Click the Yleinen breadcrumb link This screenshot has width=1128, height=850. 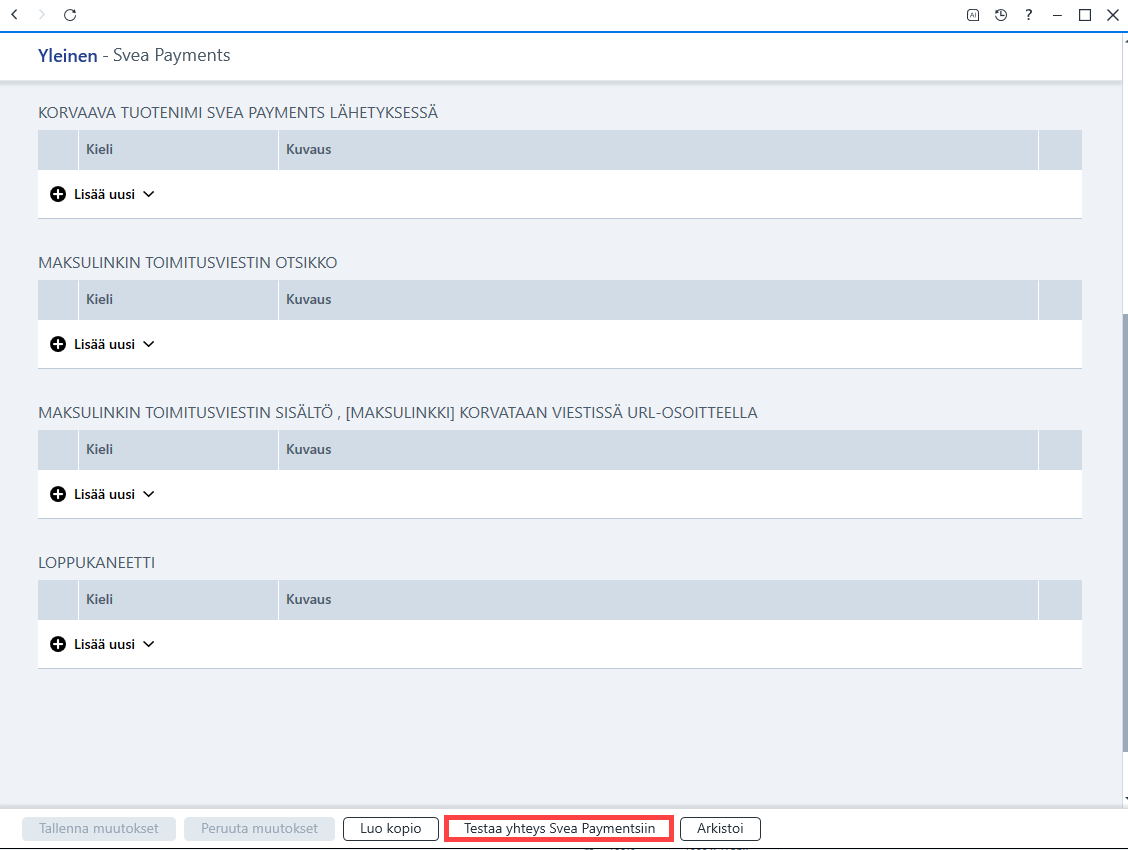pos(68,55)
